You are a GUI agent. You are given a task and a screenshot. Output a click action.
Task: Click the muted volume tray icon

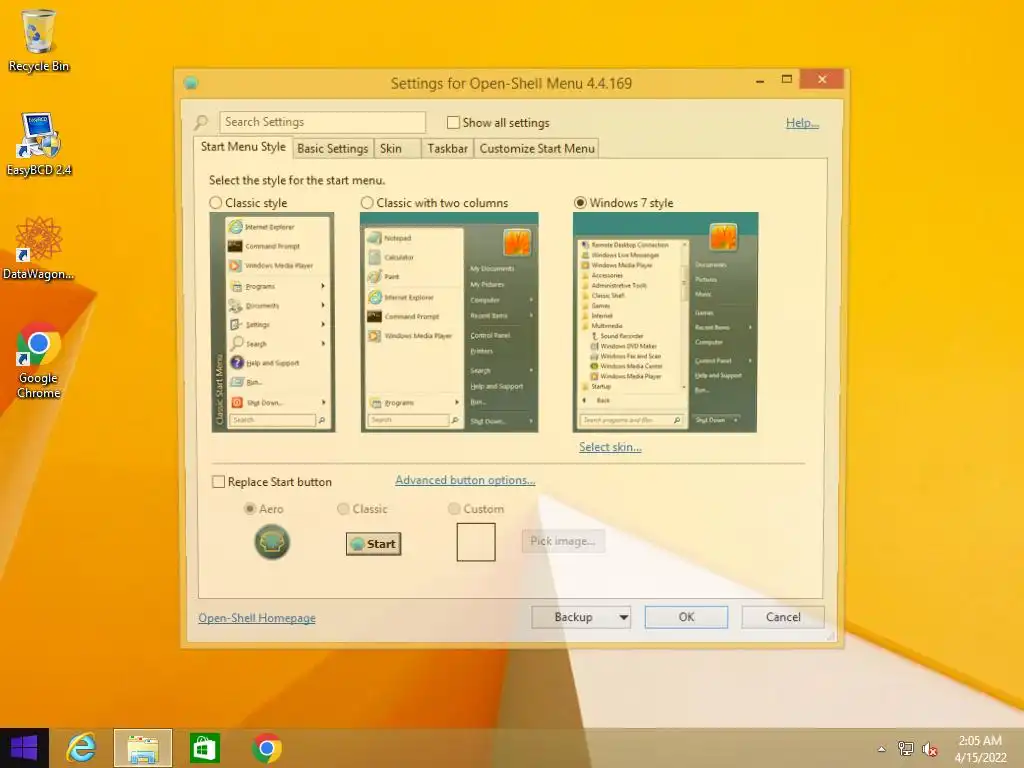tap(929, 748)
